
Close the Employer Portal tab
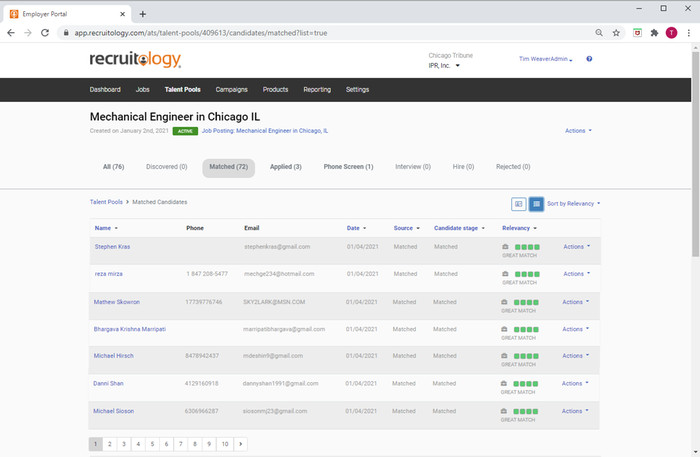tap(122, 14)
